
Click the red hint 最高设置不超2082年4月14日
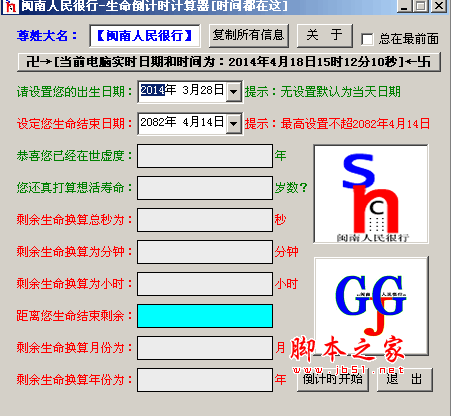point(355,124)
